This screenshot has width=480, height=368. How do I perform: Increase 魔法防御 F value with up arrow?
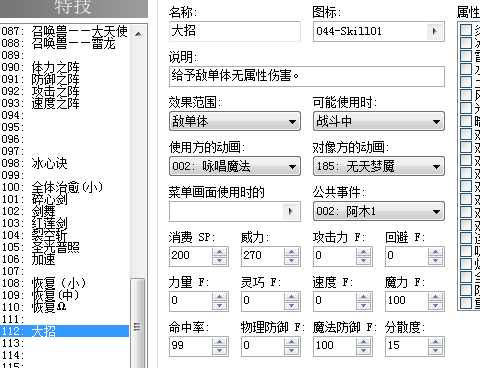coord(364,341)
